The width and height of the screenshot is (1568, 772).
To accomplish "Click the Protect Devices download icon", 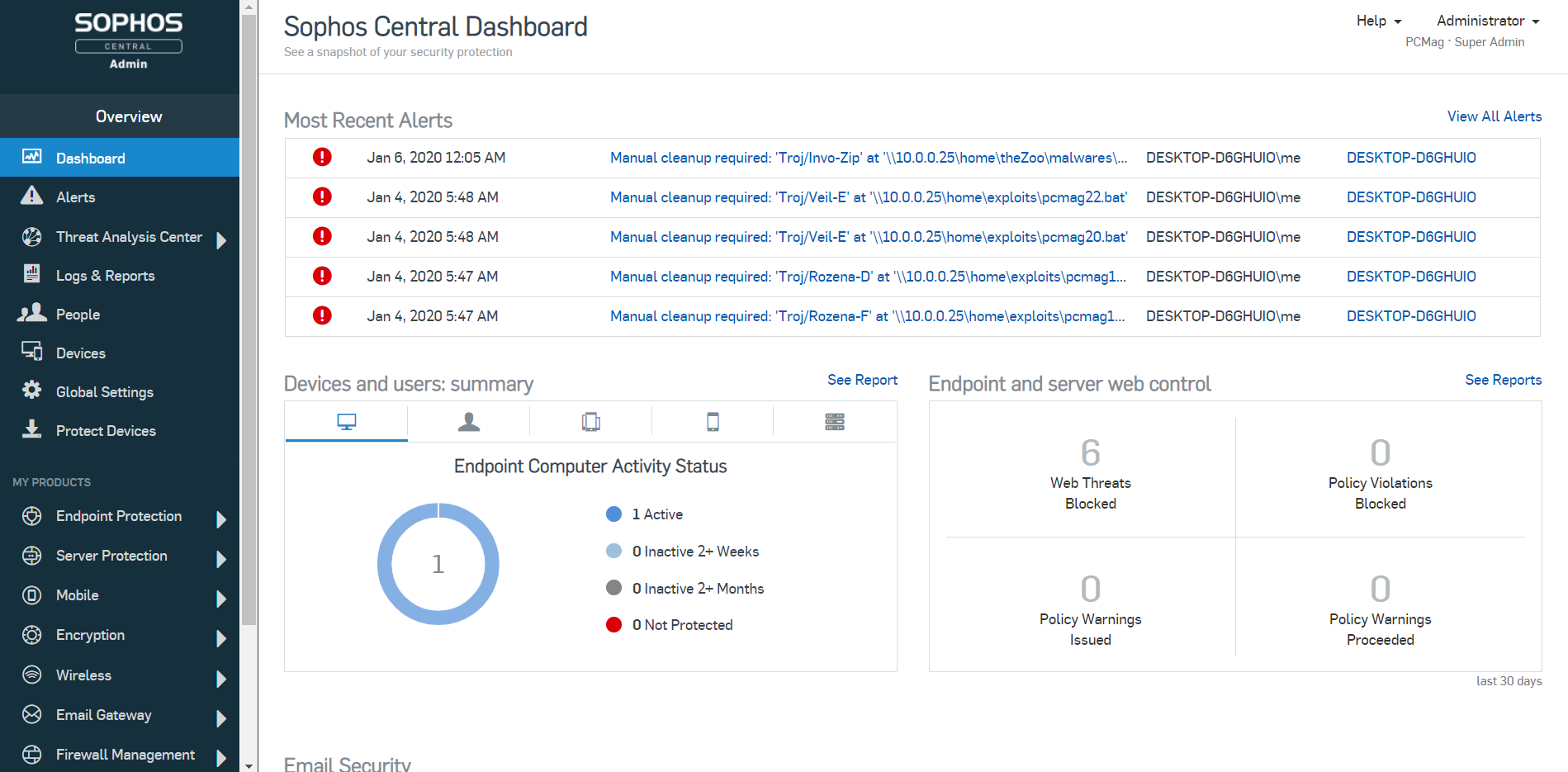I will tap(31, 429).
